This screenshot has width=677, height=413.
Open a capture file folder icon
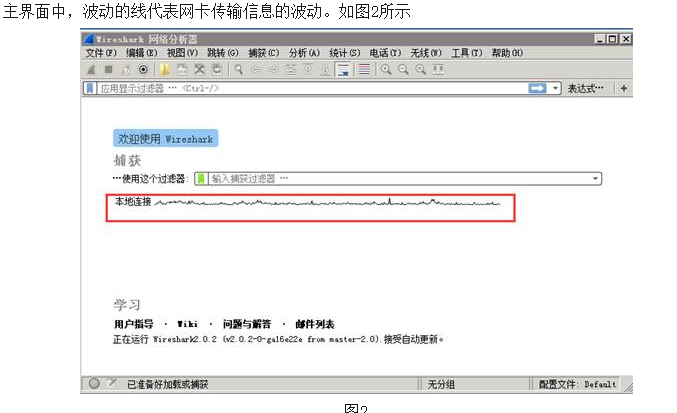[x=165, y=69]
